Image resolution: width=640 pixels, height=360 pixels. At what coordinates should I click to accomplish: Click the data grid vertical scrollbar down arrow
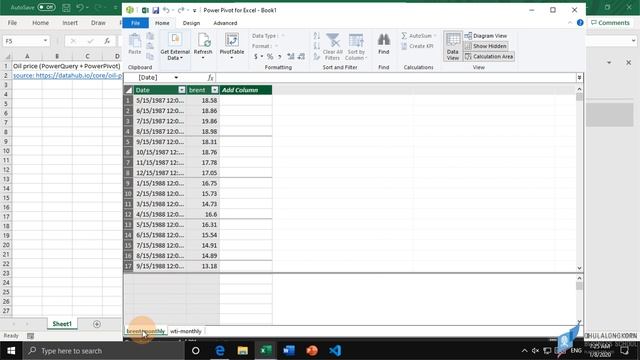point(579,268)
